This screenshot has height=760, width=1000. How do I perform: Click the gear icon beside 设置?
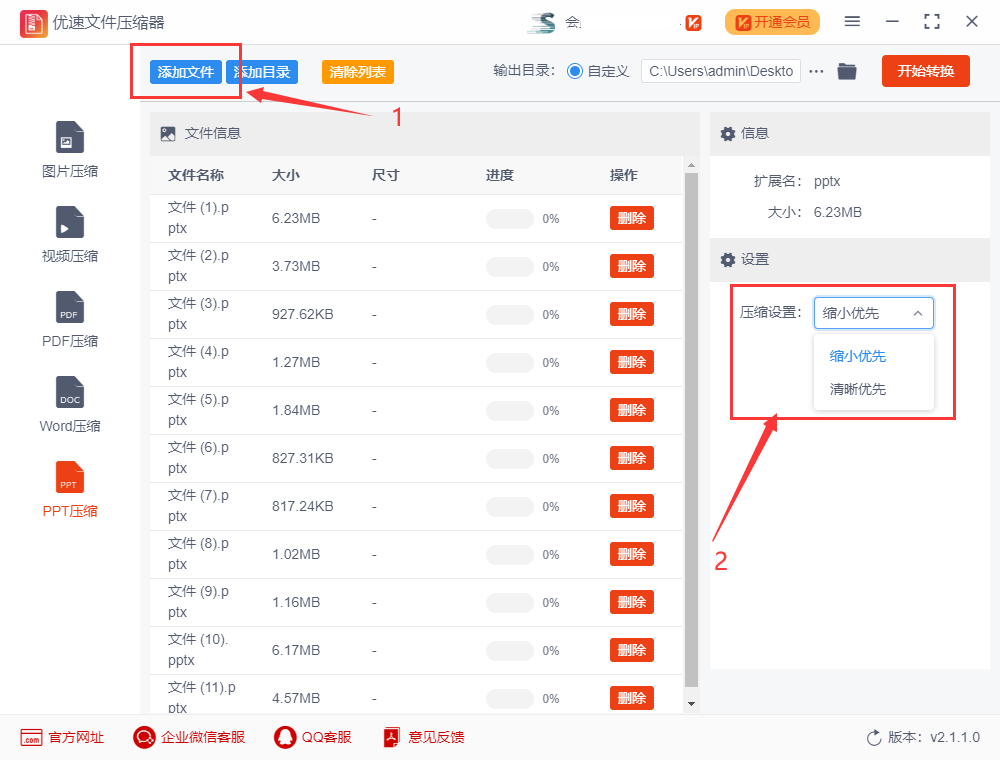728,259
